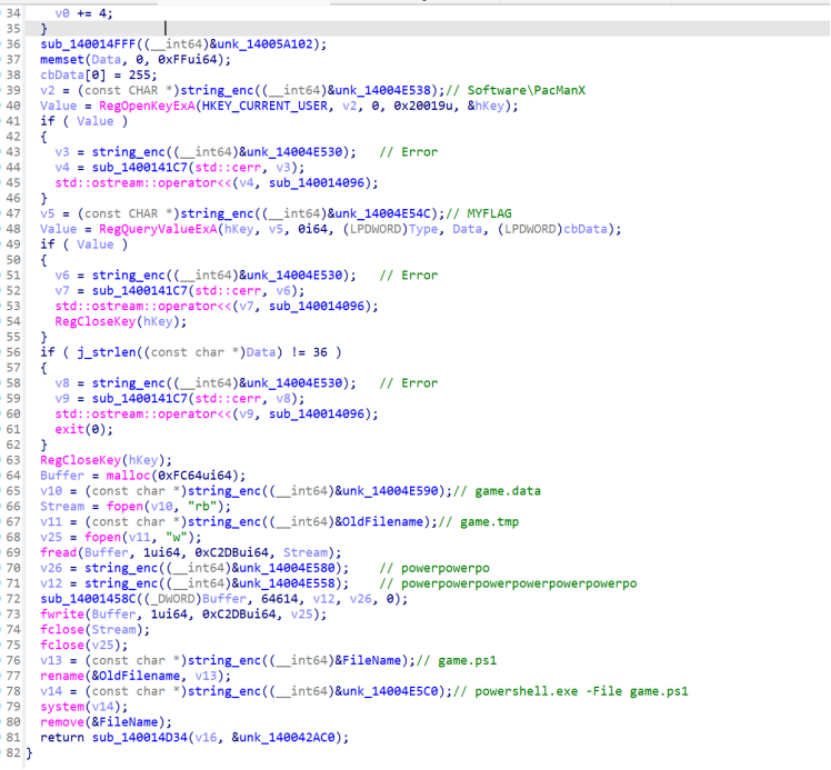This screenshot has width=831, height=770.
Task: Click the RegQueryValueExA function name
Action: (x=158, y=229)
